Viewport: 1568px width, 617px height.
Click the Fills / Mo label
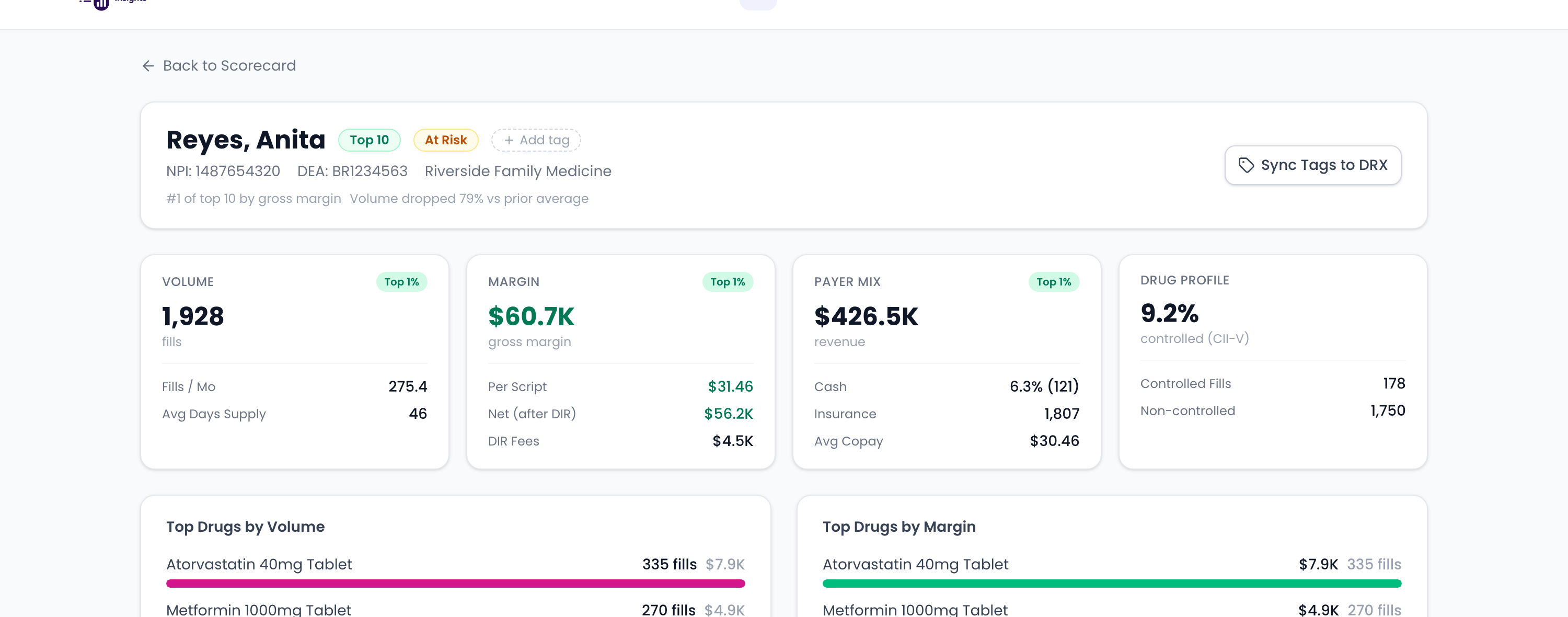click(x=189, y=387)
